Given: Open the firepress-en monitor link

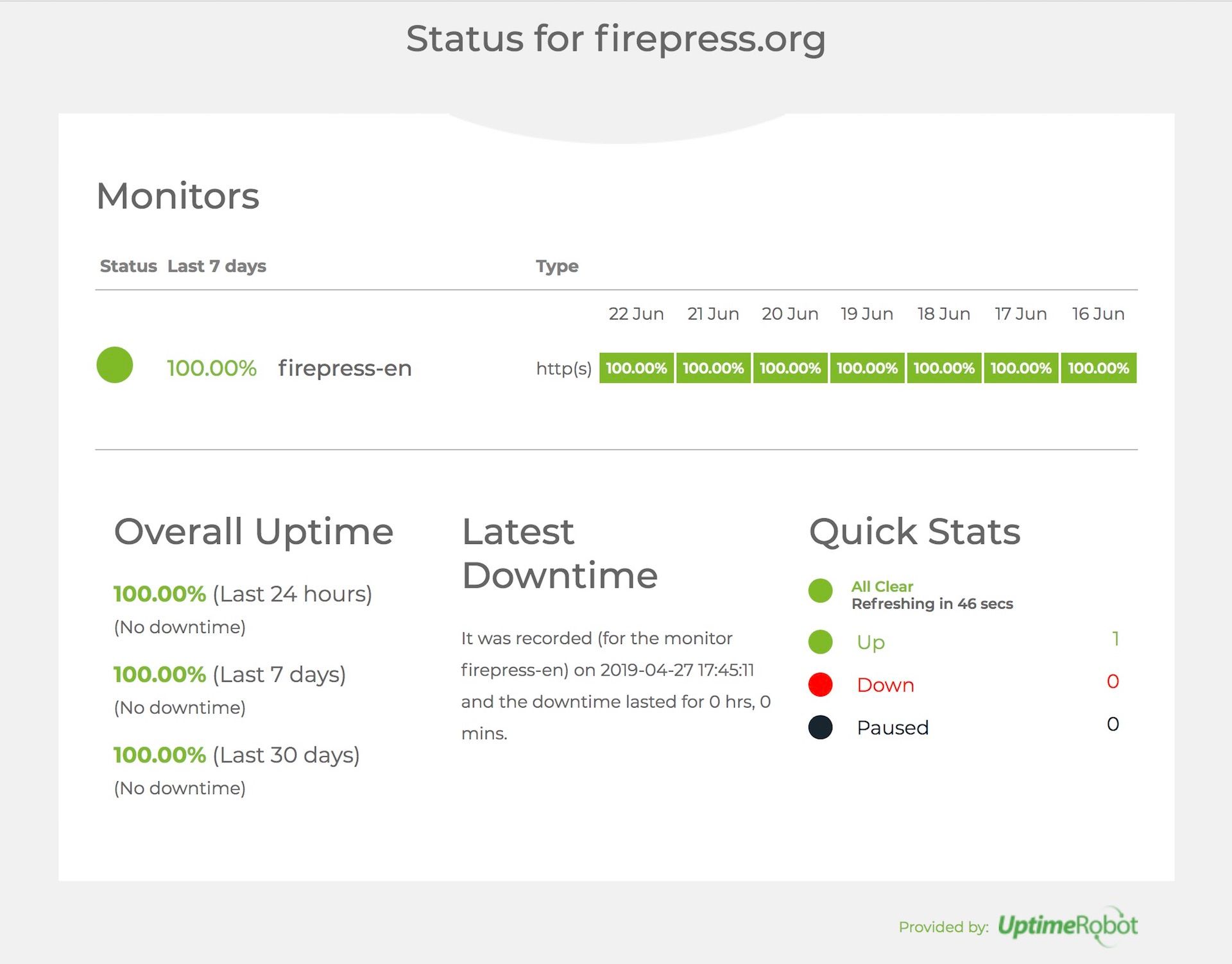Looking at the screenshot, I should click(345, 368).
